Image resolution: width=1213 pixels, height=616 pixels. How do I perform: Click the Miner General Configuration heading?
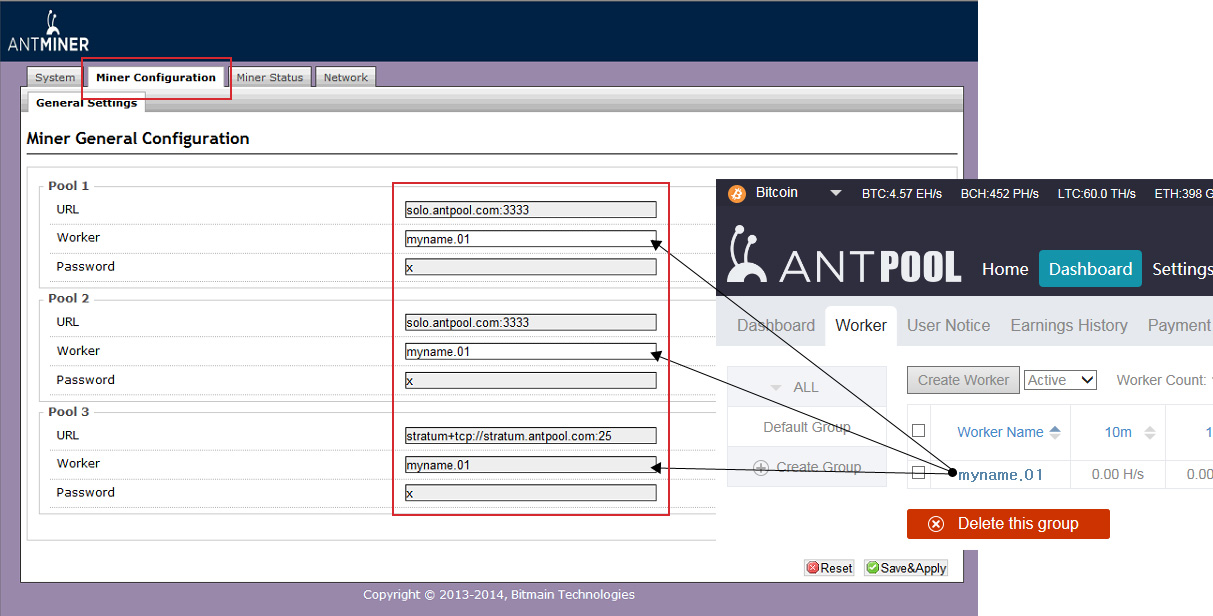(138, 138)
